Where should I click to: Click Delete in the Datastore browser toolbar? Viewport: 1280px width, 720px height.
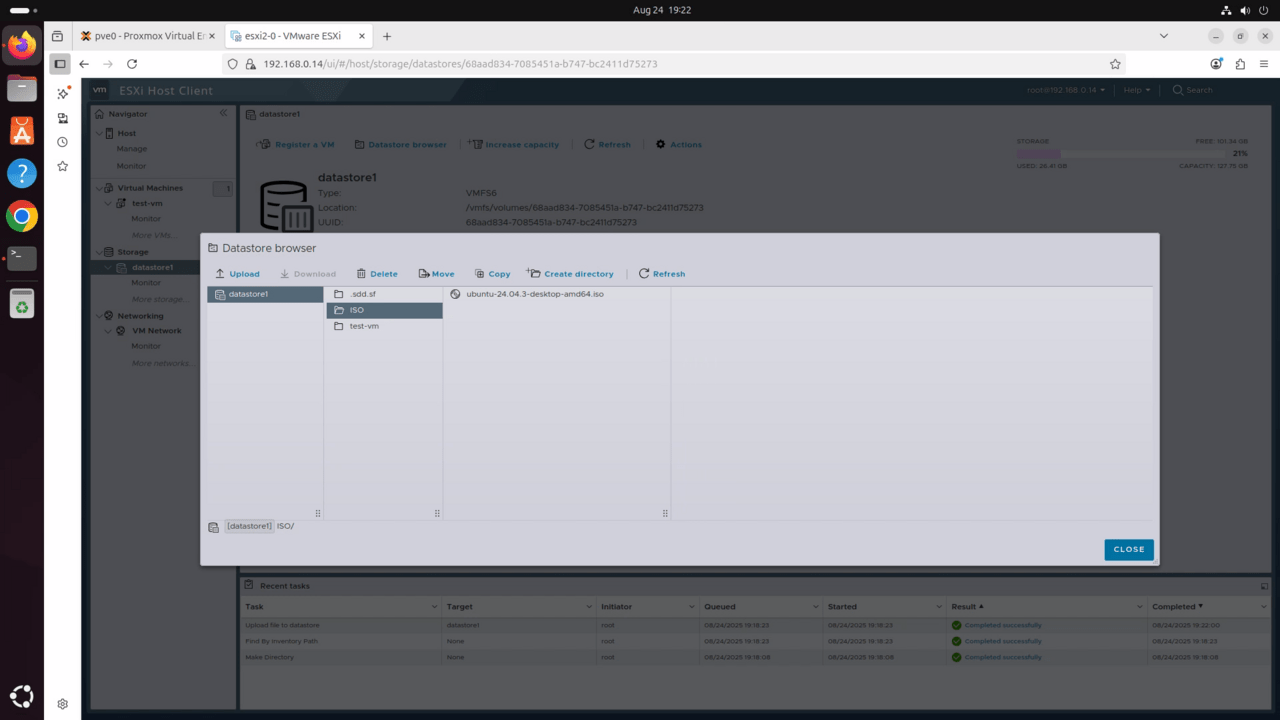(x=377, y=274)
